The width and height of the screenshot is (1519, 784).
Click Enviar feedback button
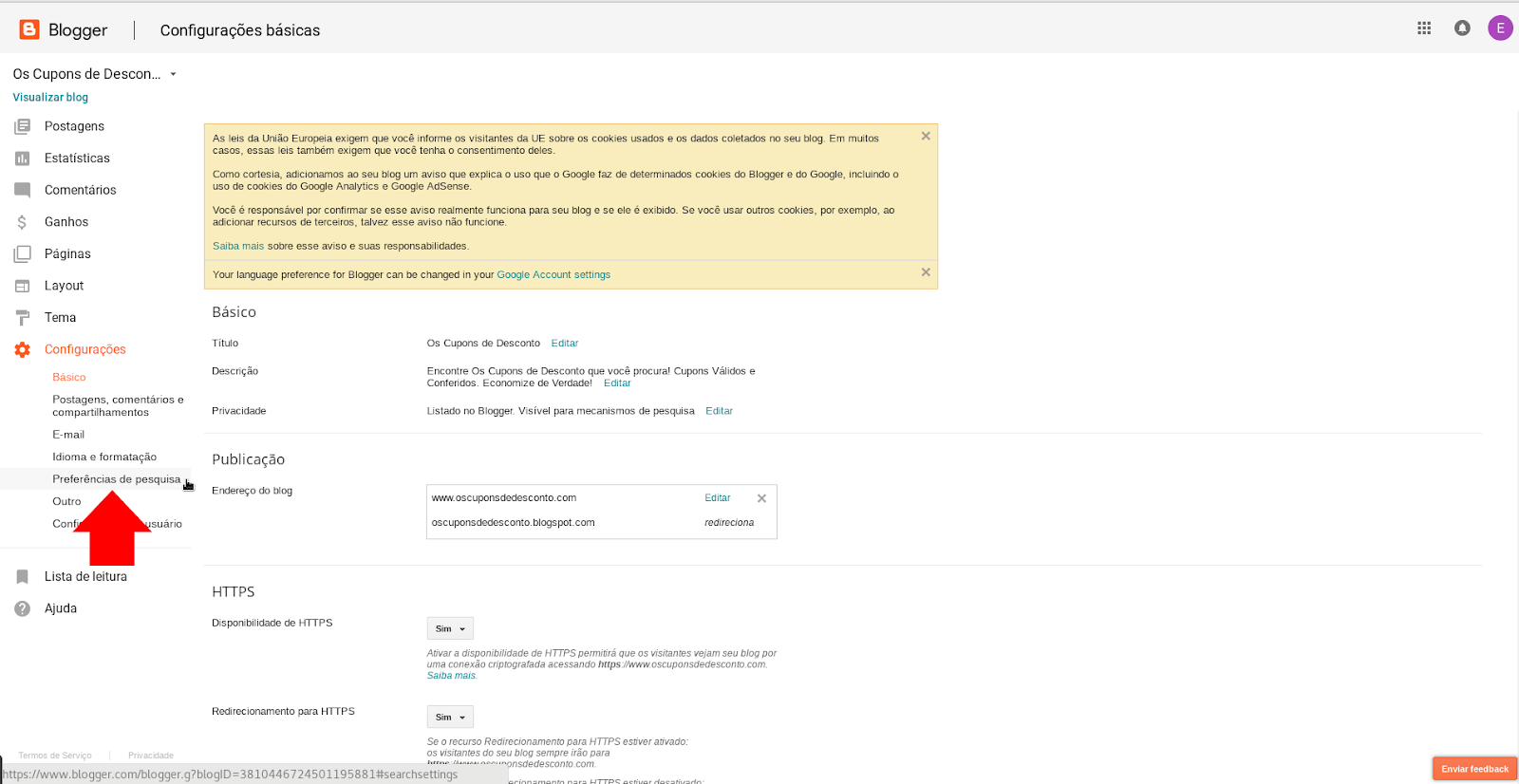pos(1474,769)
